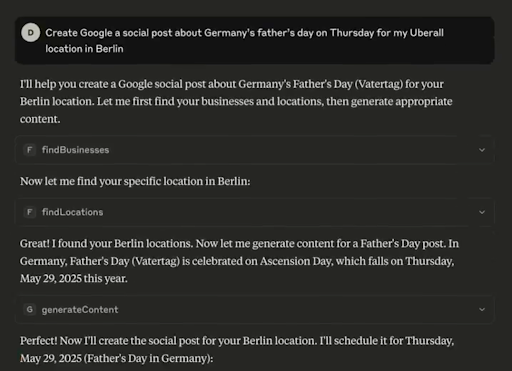Screen dimensions: 512x371
Task: Click the paragraph starting 'Great! I found'
Action: pos(239,261)
